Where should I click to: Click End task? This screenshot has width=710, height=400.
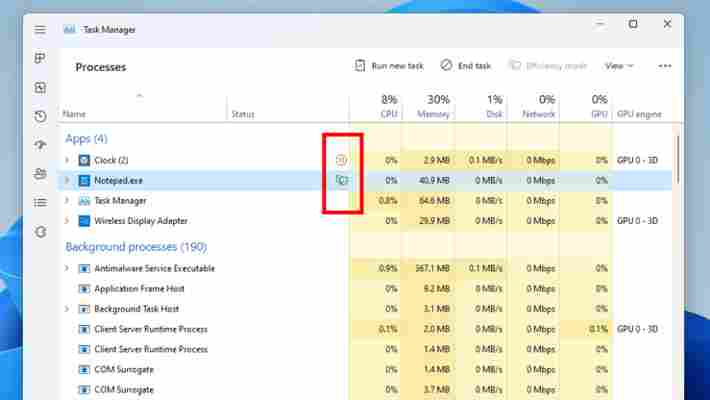tap(466, 66)
